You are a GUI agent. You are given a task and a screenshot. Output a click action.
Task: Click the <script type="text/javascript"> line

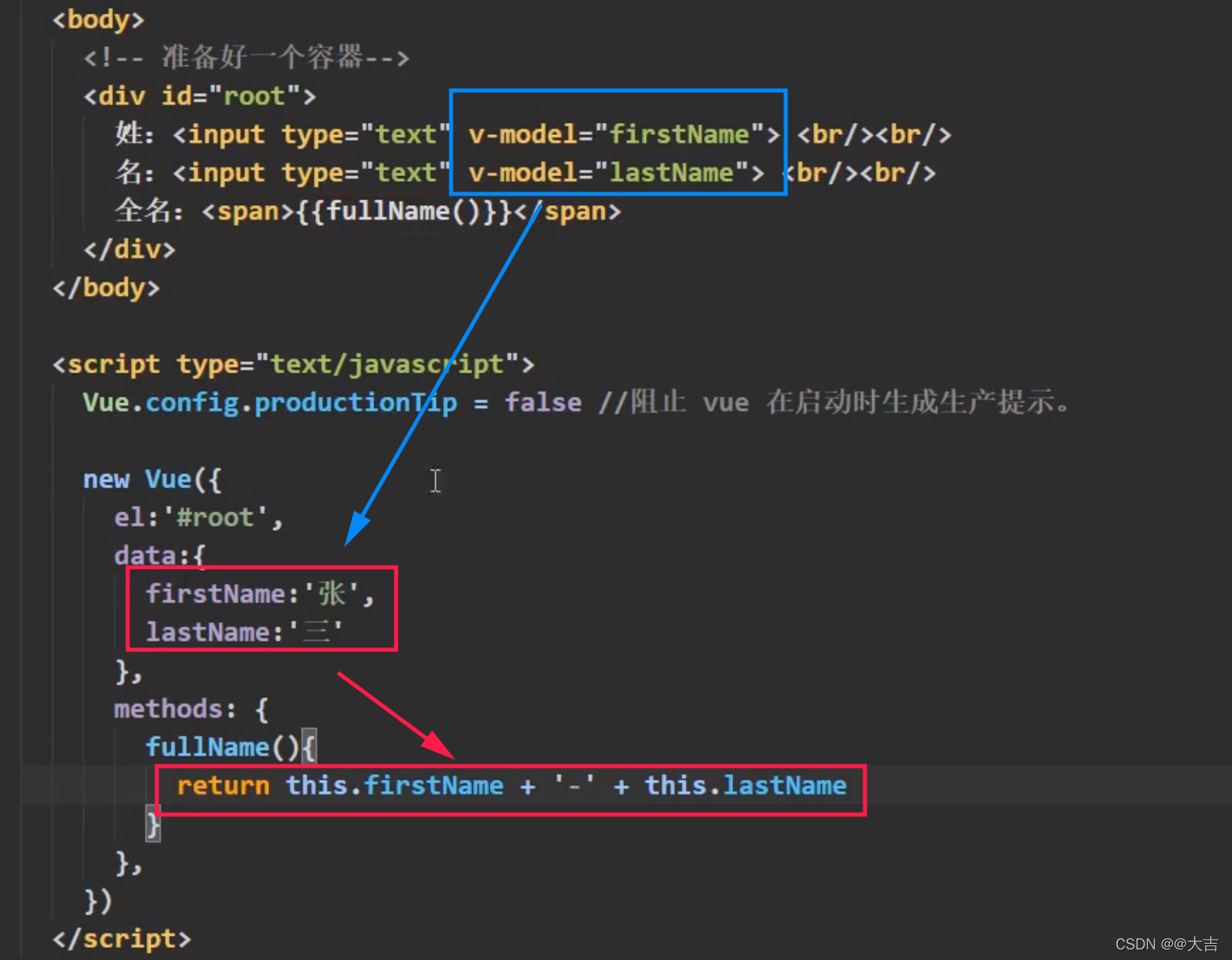pyautogui.click(x=293, y=364)
